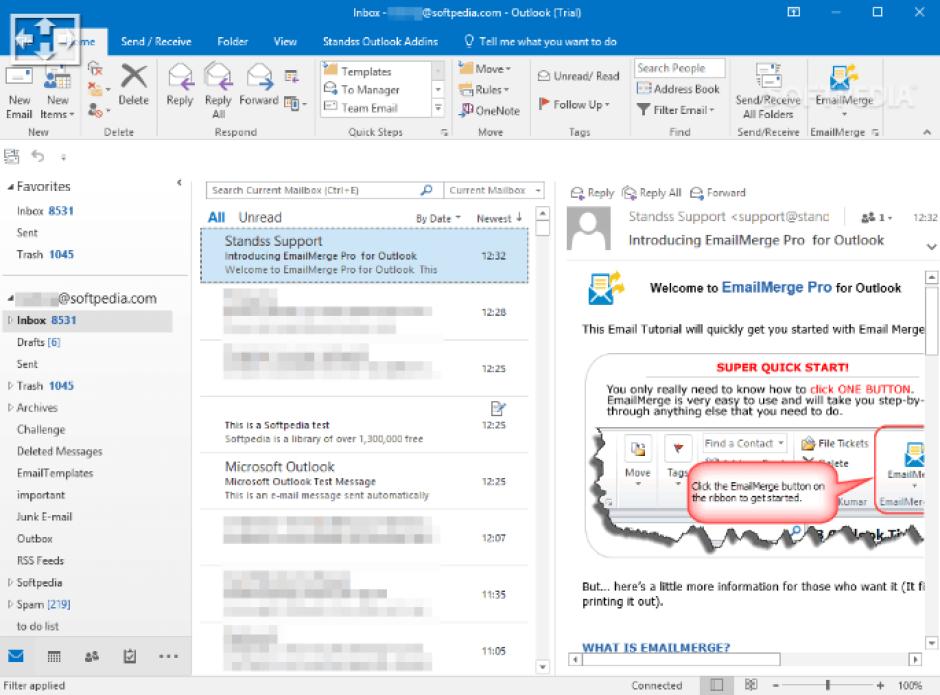Switch to Reading view in status bar
The width and height of the screenshot is (940, 695).
pyautogui.click(x=751, y=685)
